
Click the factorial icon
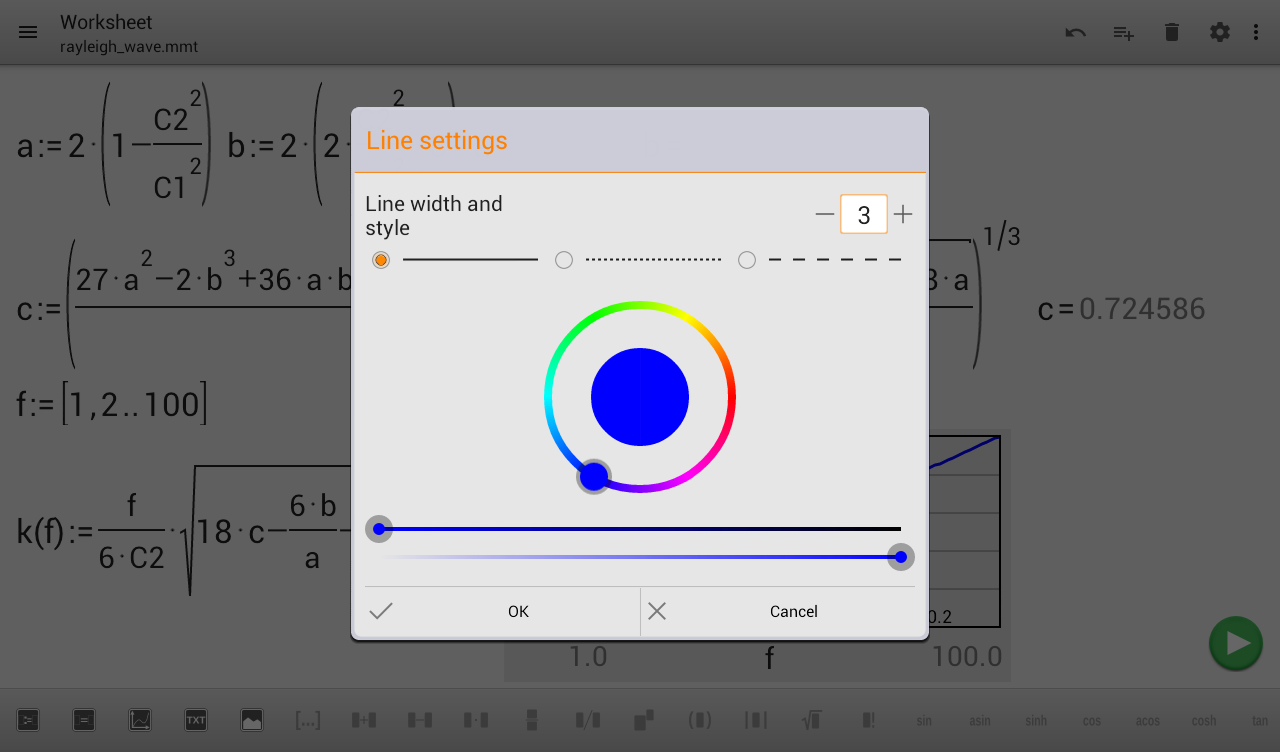point(868,720)
